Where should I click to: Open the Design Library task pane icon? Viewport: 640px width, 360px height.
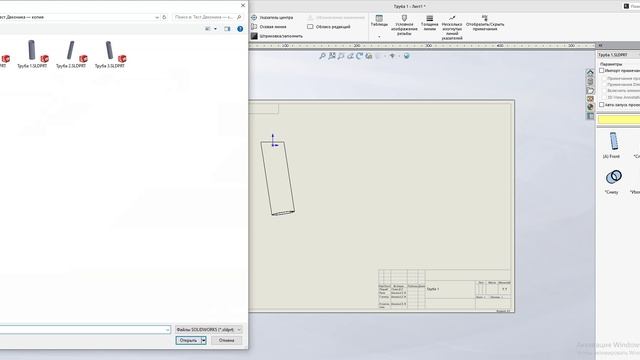(x=590, y=82)
